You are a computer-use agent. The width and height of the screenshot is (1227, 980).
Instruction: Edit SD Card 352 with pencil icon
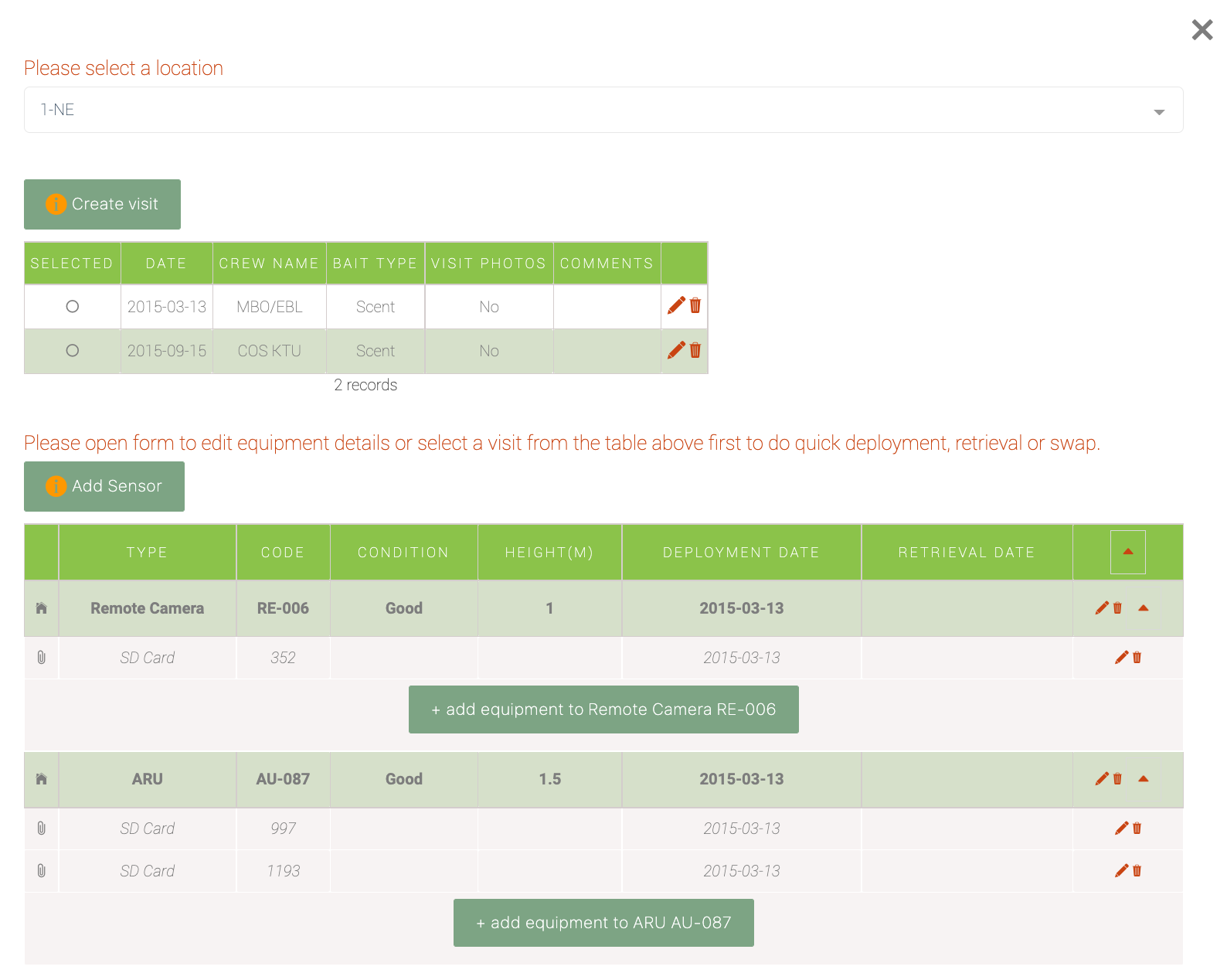pyautogui.click(x=1122, y=658)
